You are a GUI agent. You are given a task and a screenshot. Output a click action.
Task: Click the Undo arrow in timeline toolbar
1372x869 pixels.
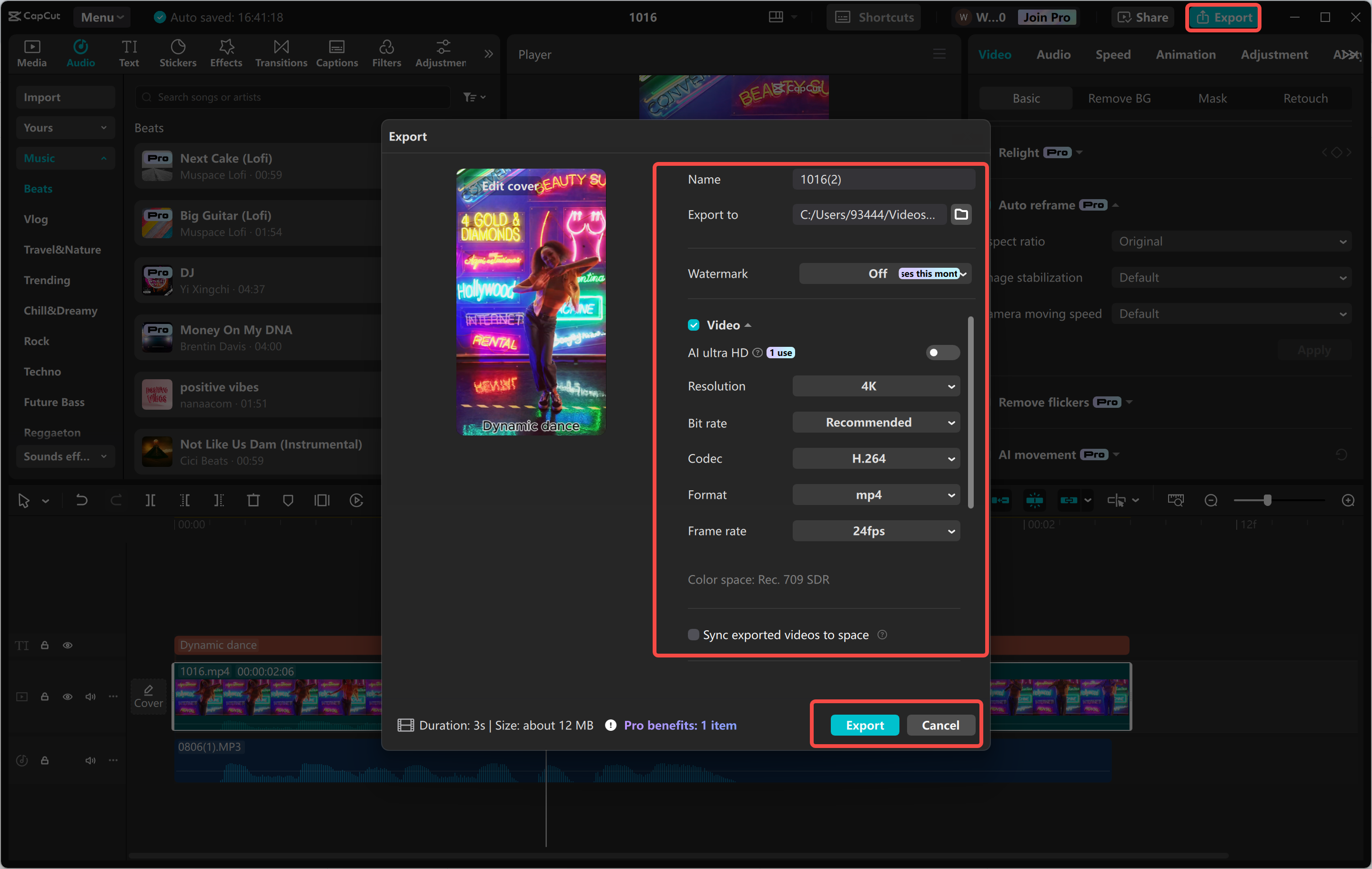tap(81, 500)
